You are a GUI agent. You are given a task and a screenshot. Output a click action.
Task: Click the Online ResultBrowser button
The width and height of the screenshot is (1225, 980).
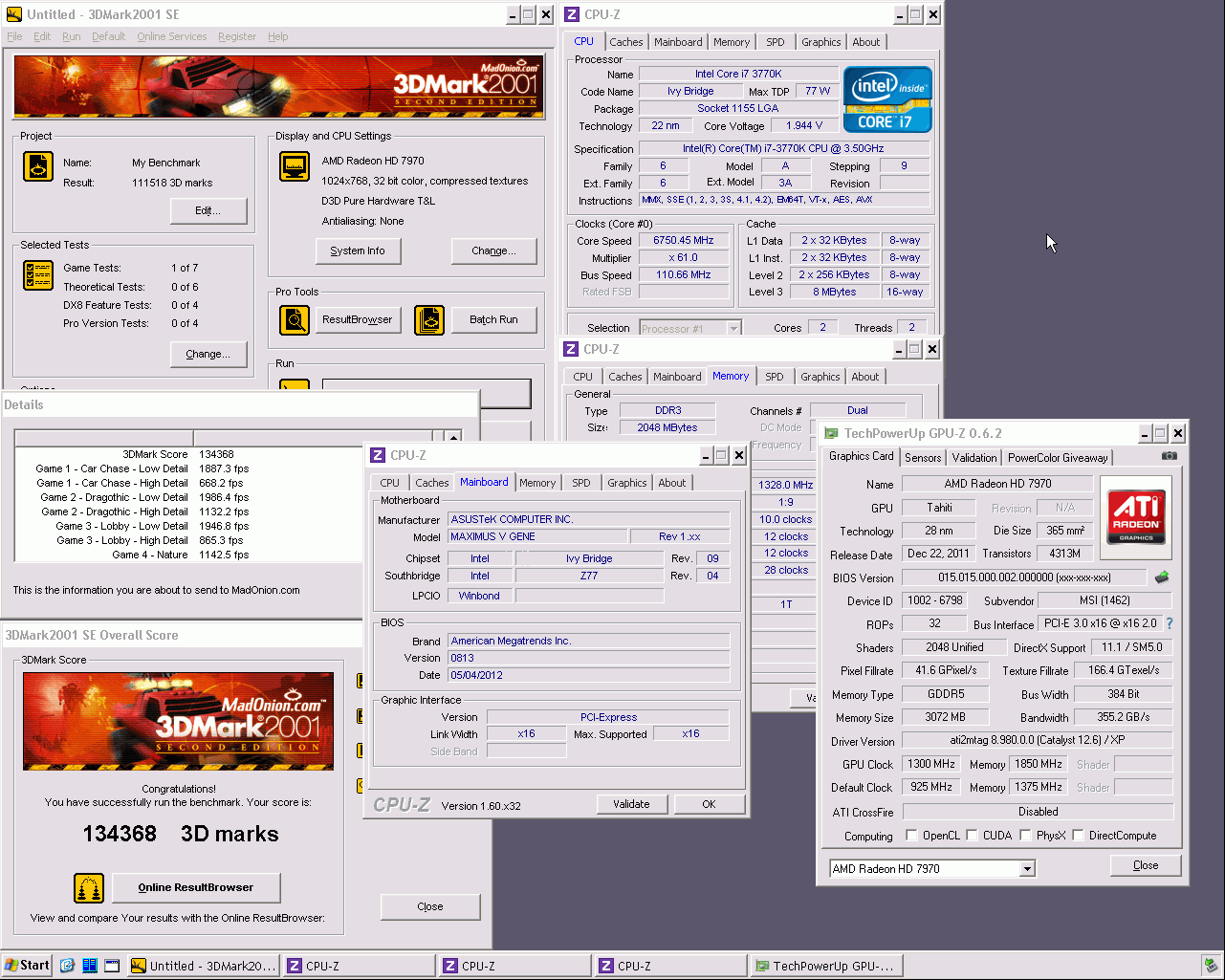point(196,887)
